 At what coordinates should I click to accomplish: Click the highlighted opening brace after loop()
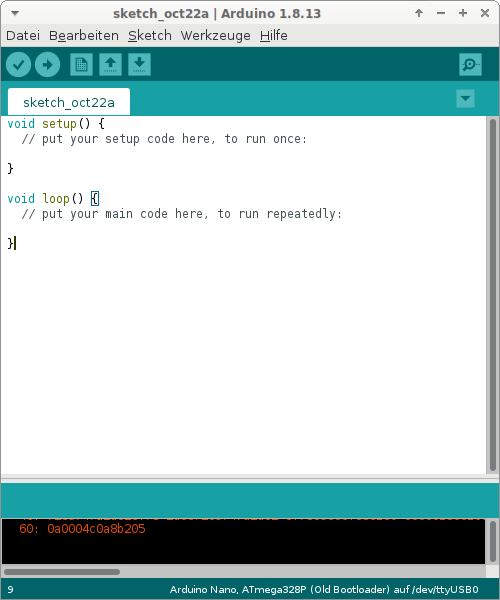95,199
